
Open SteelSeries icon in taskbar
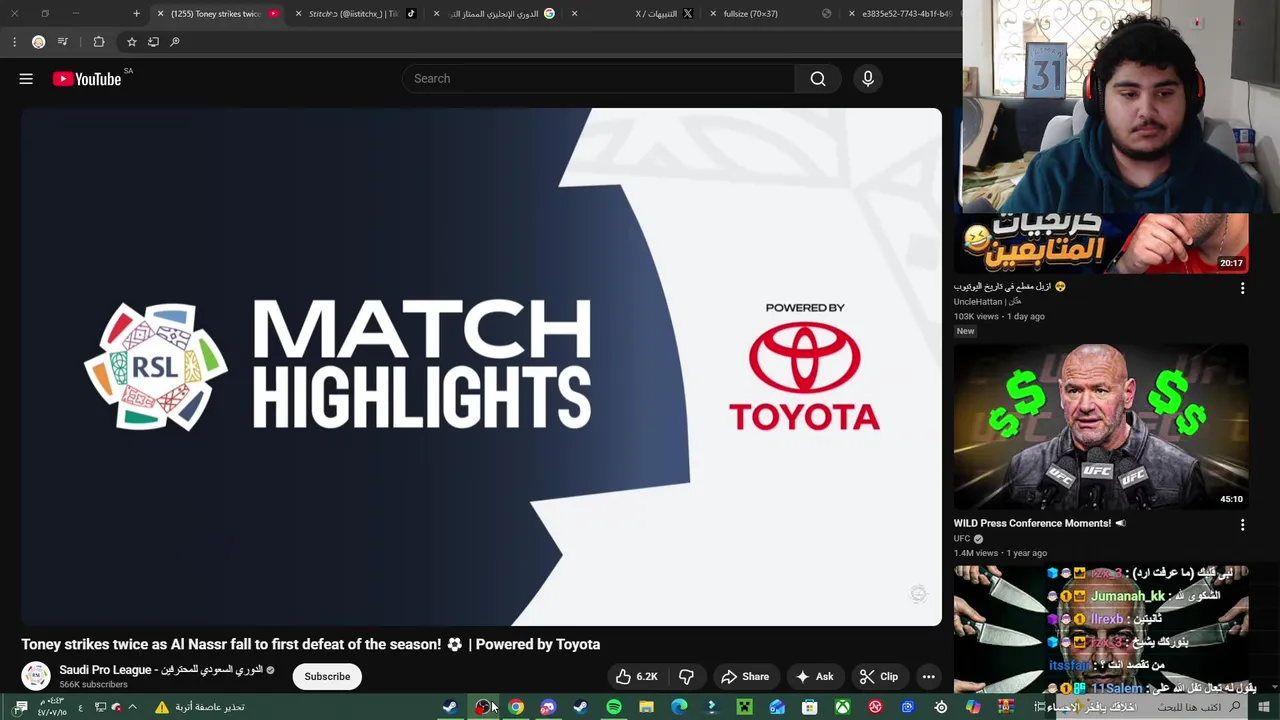pyautogui.click(x=941, y=707)
